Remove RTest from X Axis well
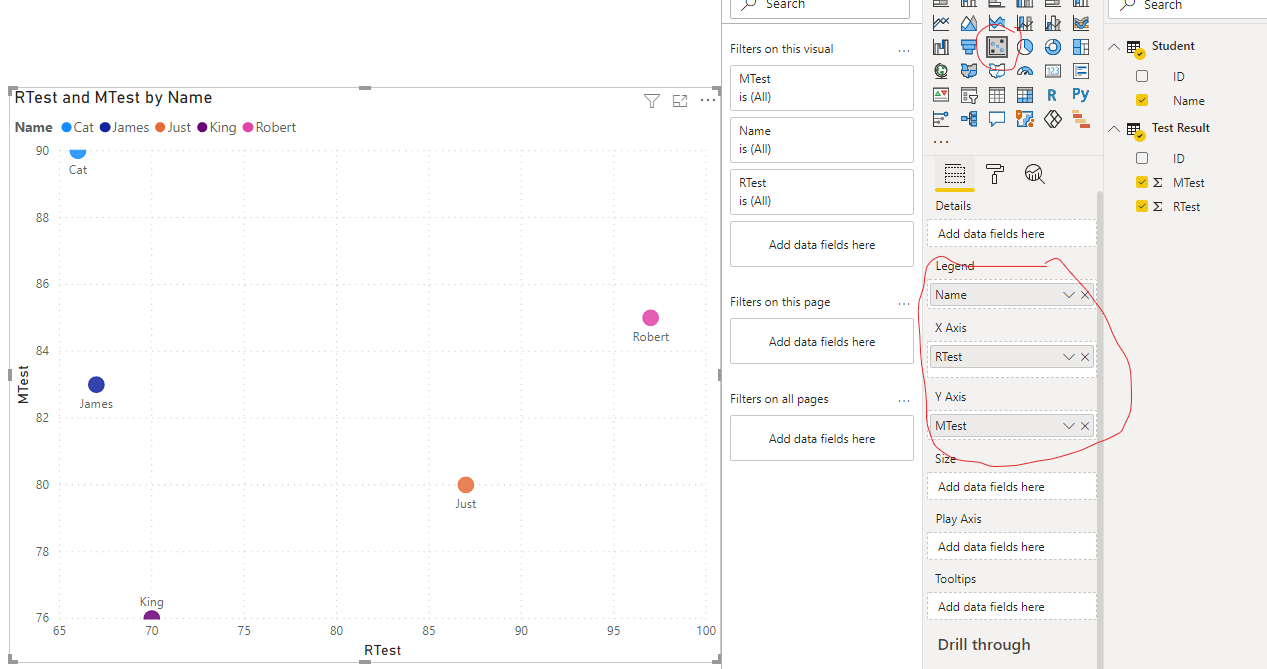 tap(1085, 357)
